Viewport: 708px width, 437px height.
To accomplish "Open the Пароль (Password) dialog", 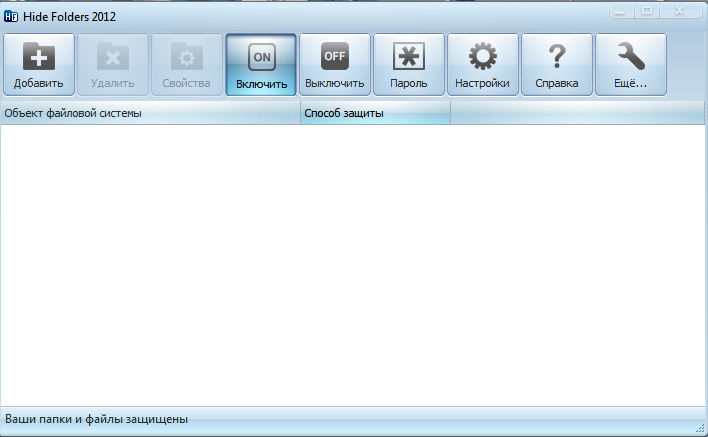I will tap(409, 65).
